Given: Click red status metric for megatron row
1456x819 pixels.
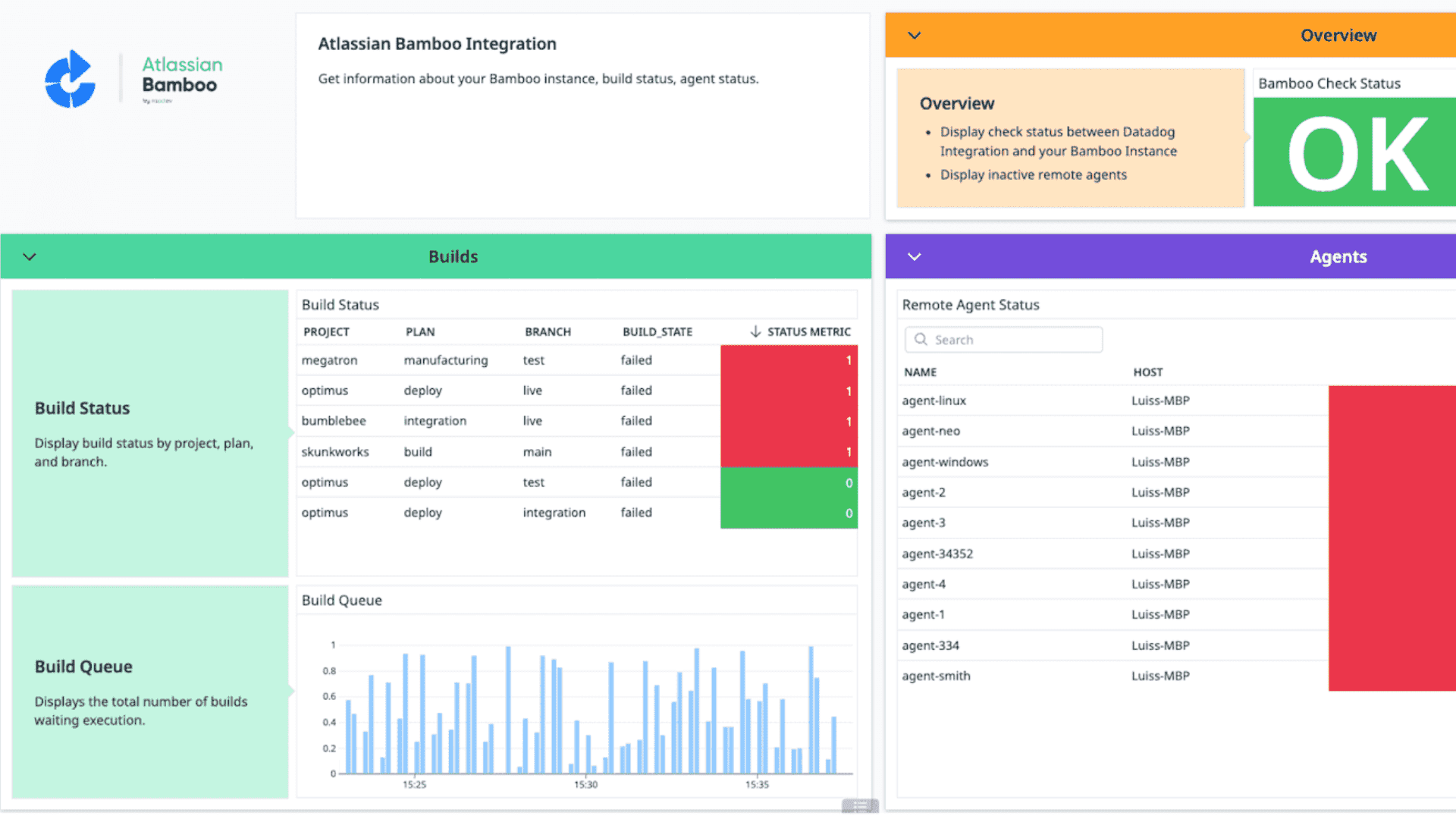Looking at the screenshot, I should click(x=789, y=360).
